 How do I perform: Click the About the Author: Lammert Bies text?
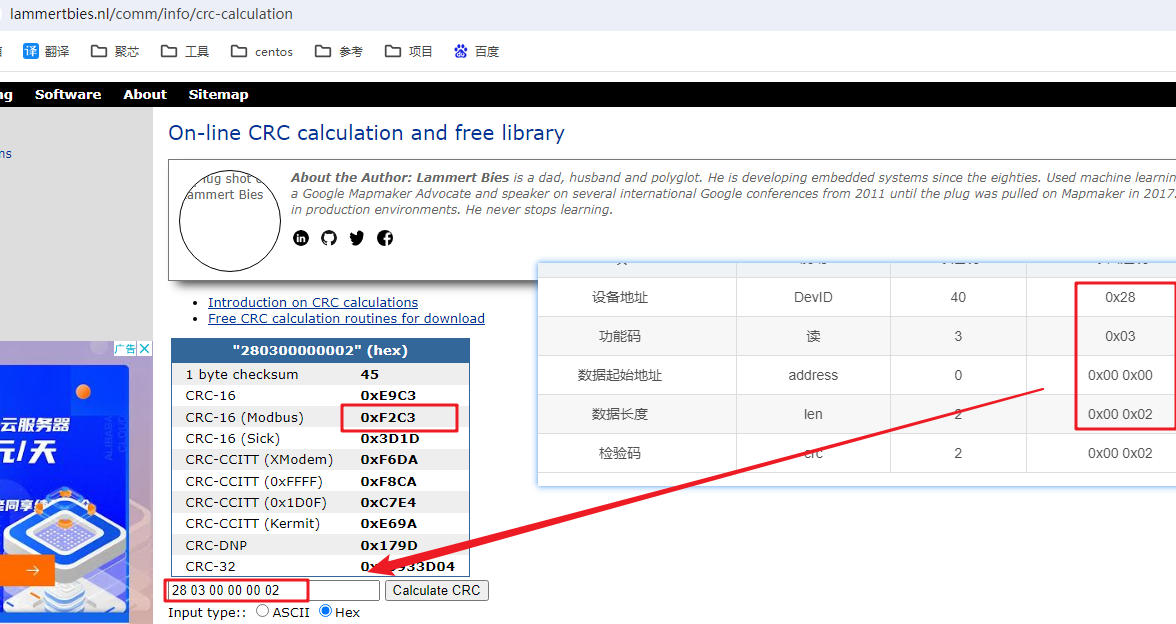coord(400,178)
